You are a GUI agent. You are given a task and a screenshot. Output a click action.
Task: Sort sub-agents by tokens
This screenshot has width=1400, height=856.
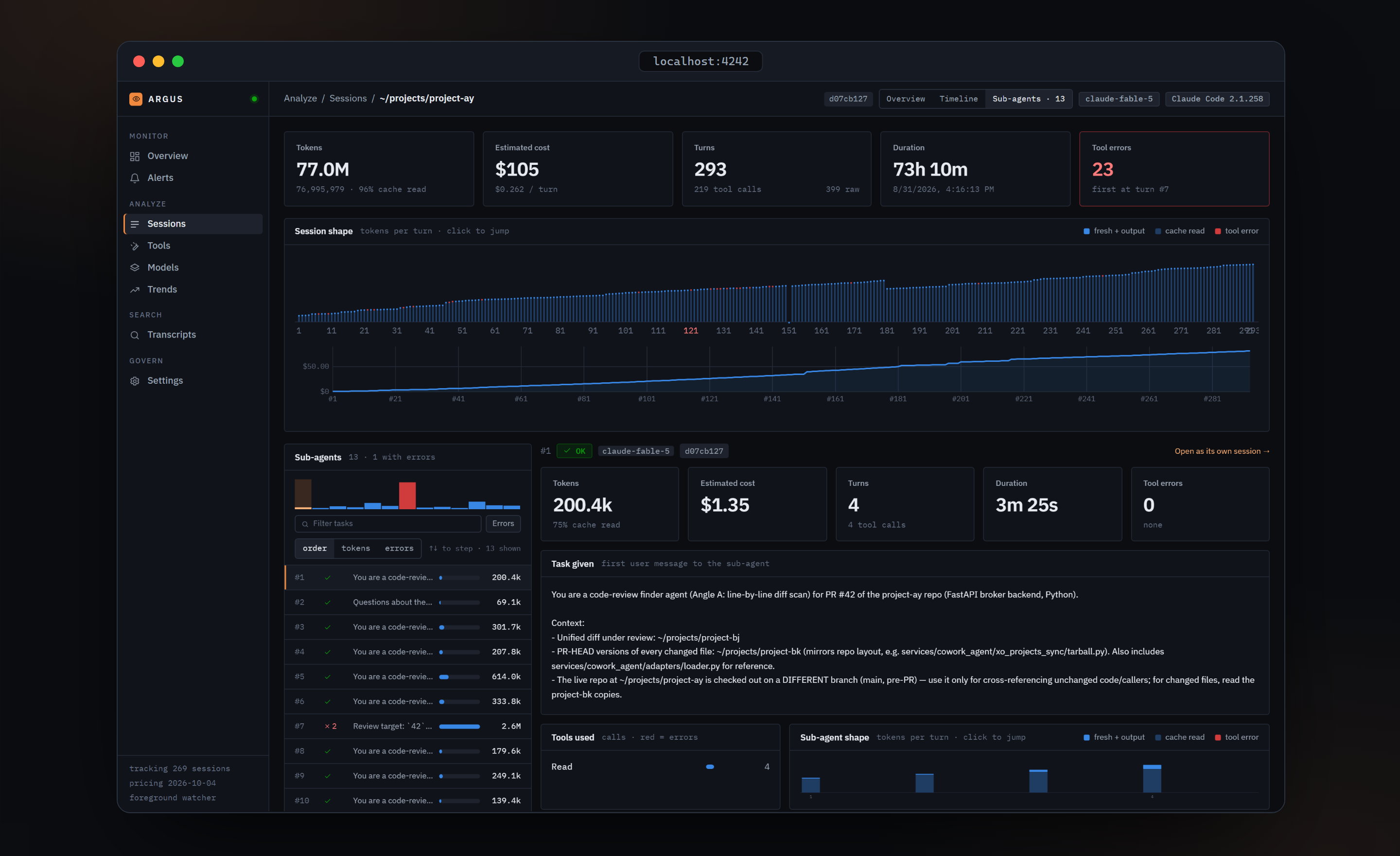pyautogui.click(x=356, y=549)
